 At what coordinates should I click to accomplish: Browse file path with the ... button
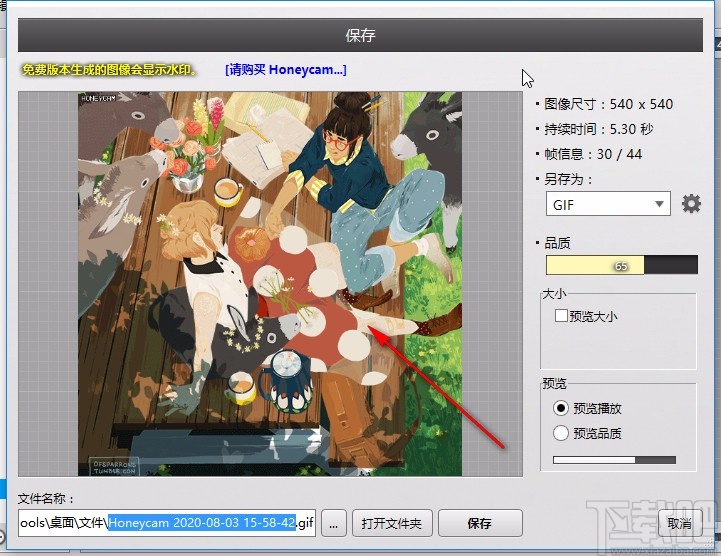tap(334, 523)
